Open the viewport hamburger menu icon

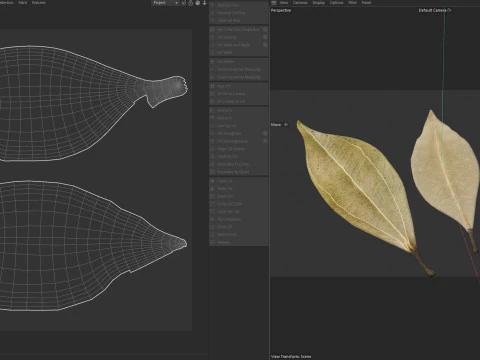pos(274,3)
